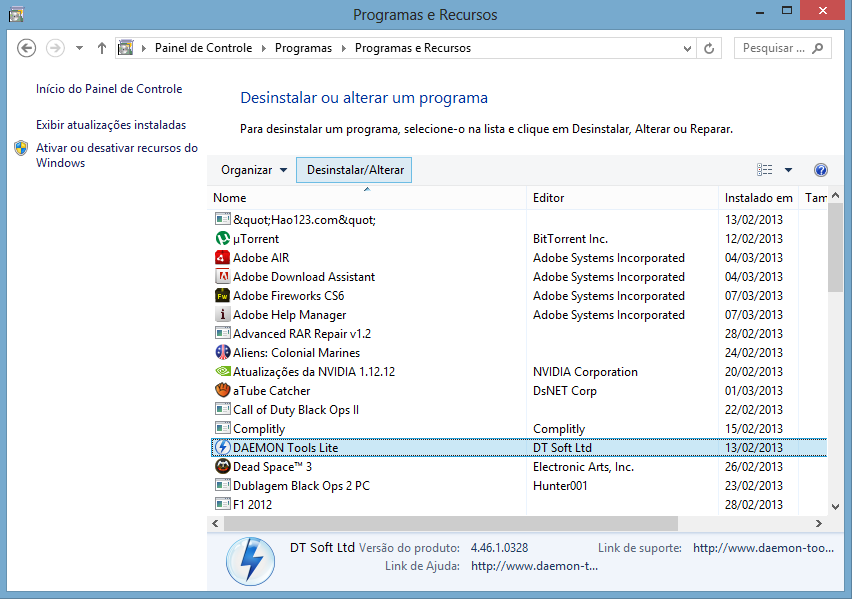Click the Aliens: Colonial Marines icon
This screenshot has width=852, height=599.
[x=223, y=353]
